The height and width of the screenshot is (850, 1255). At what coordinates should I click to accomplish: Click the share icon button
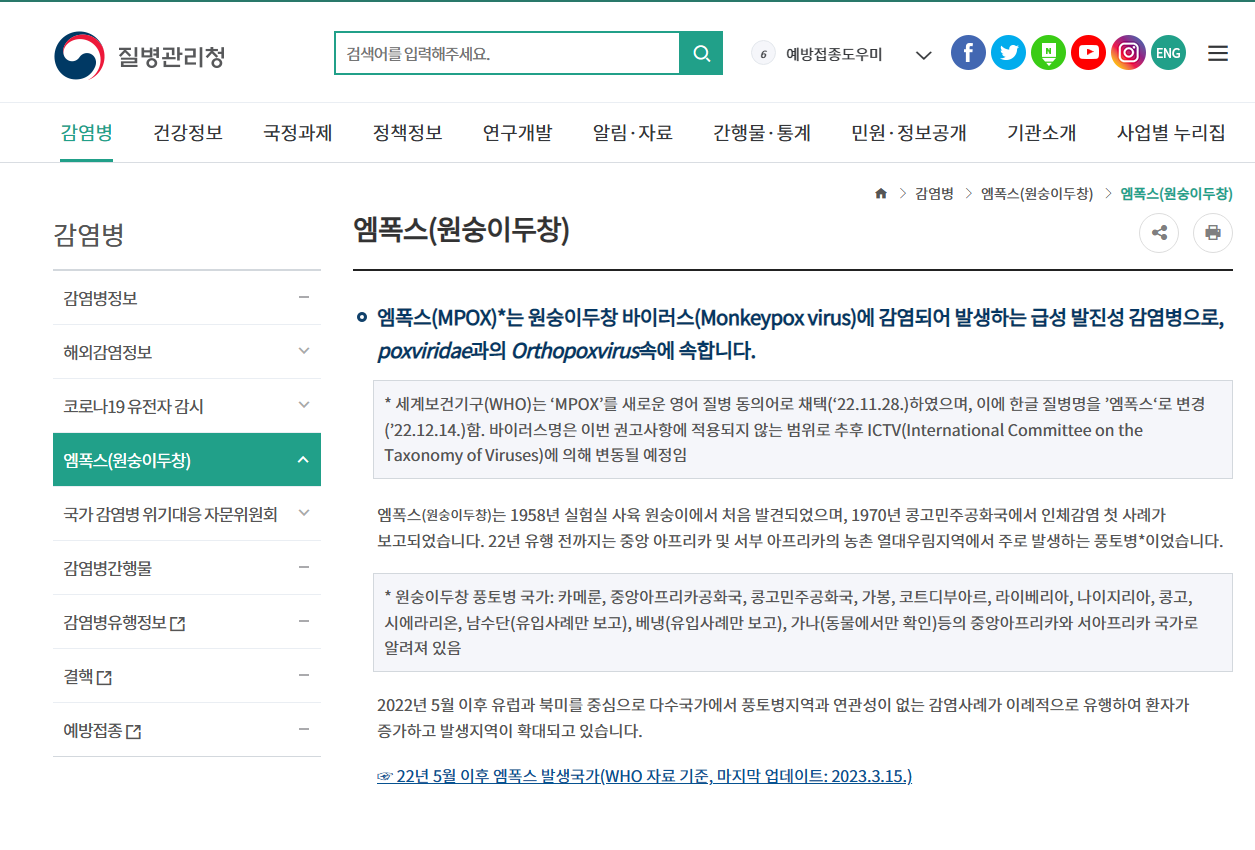pyautogui.click(x=1159, y=233)
